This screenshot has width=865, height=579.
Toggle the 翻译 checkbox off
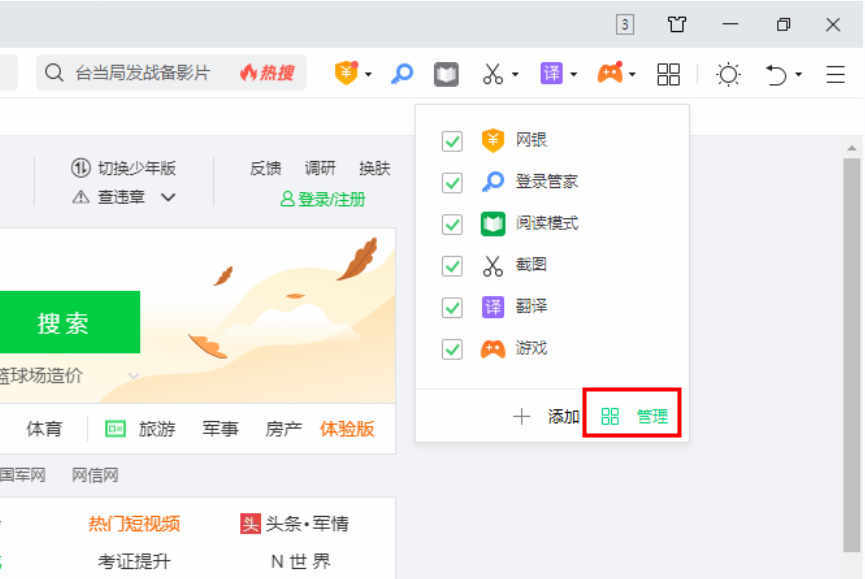click(452, 307)
